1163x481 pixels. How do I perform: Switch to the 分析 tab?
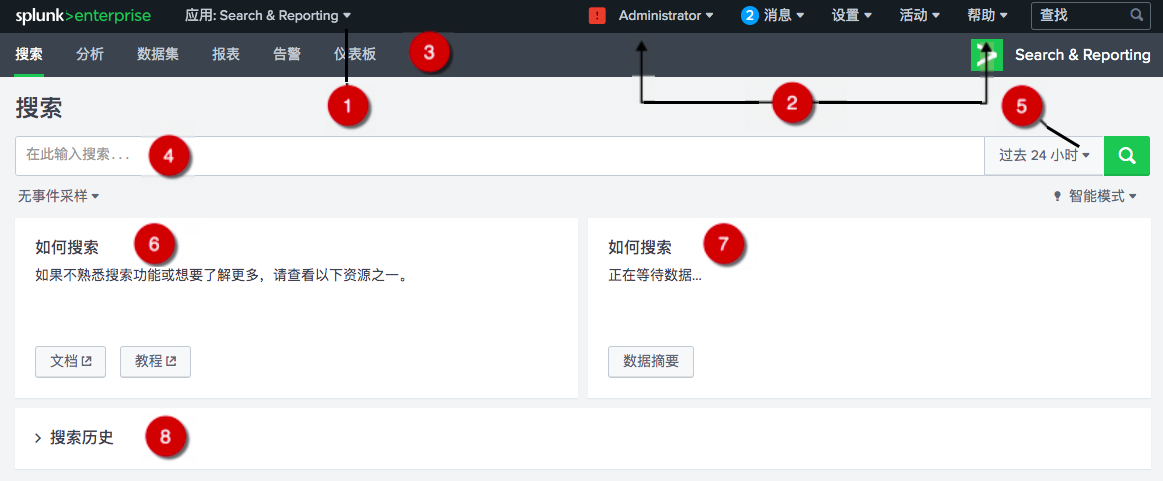click(x=90, y=55)
